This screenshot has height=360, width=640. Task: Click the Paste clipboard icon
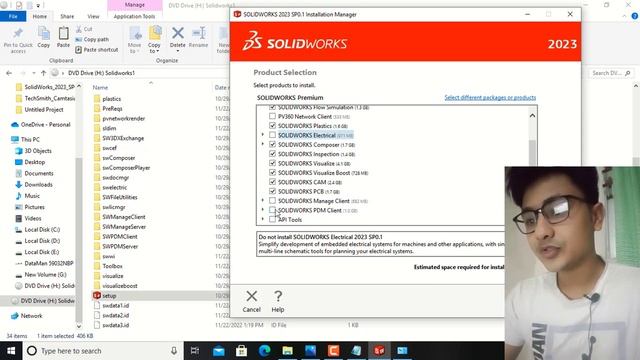[63, 33]
